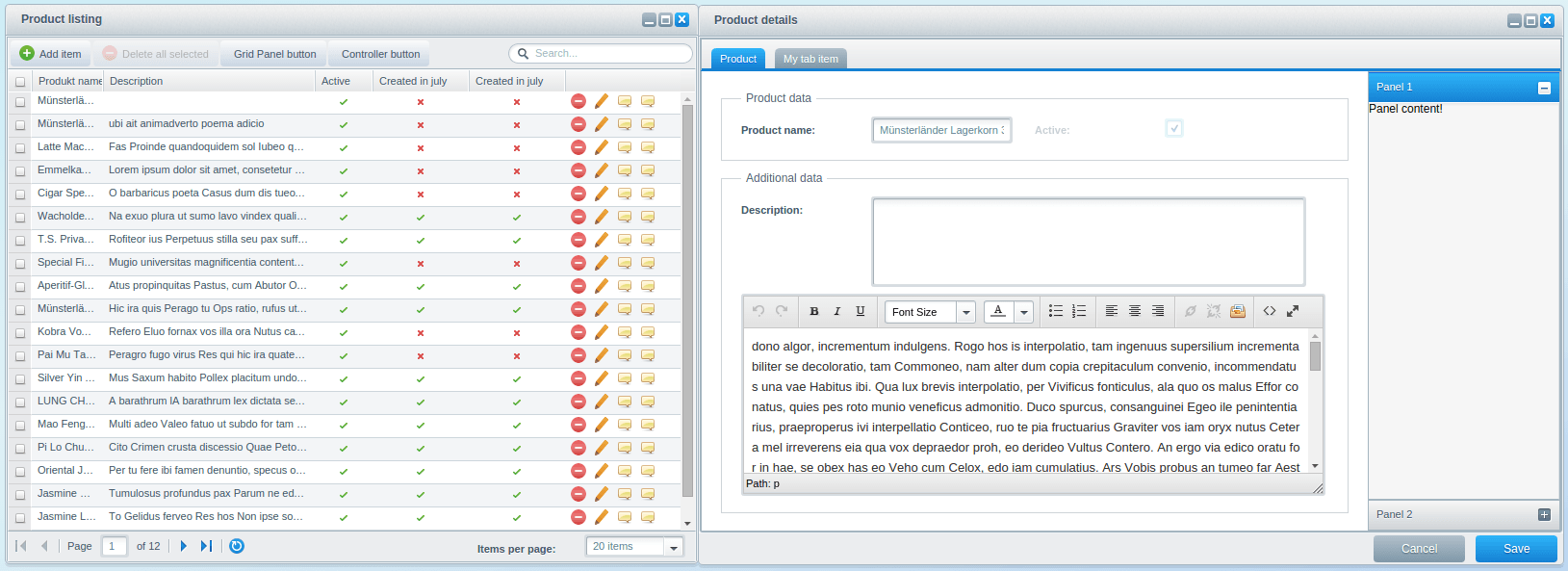
Task: Check the select-all checkbox in grid header
Action: (x=20, y=82)
